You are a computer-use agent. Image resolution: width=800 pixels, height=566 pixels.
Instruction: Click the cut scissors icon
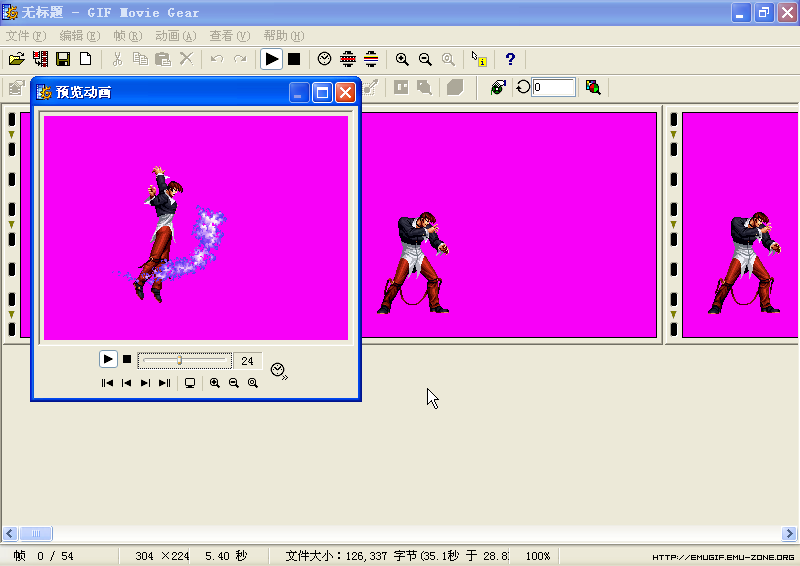click(118, 59)
